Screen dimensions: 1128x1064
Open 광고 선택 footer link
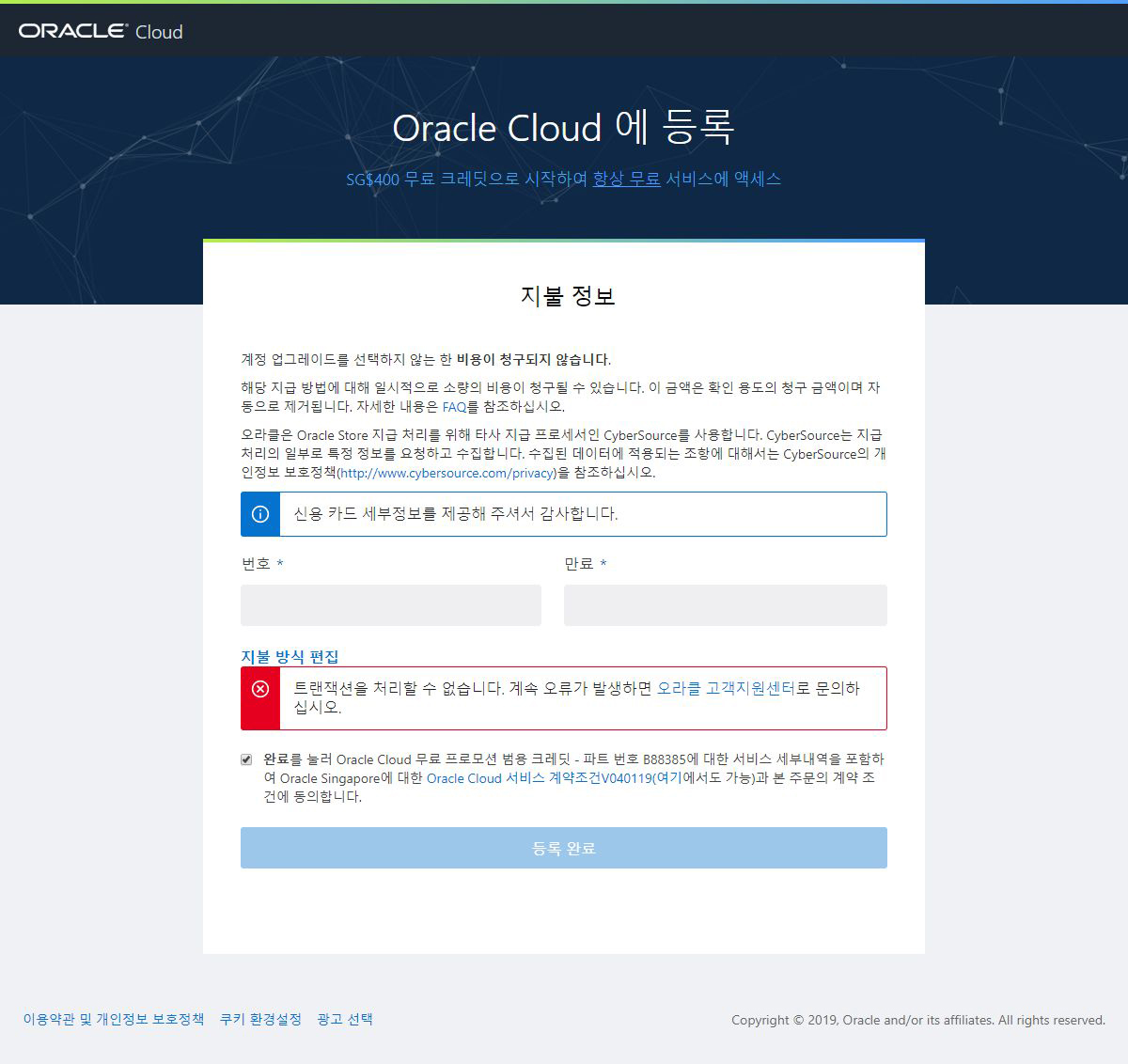click(x=345, y=1019)
